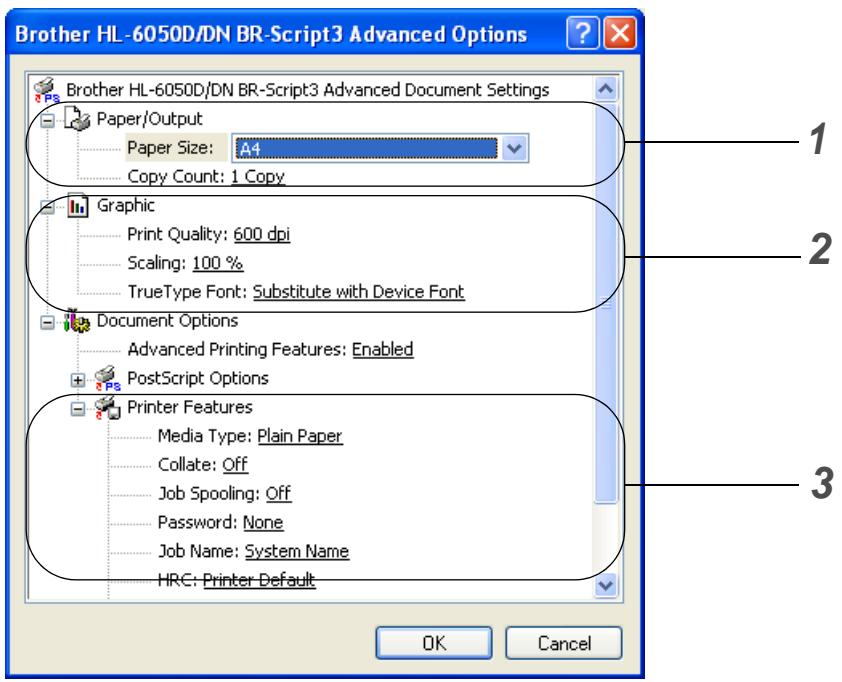
Task: Open the Paper Size dropdown arrow
Action: 514,148
